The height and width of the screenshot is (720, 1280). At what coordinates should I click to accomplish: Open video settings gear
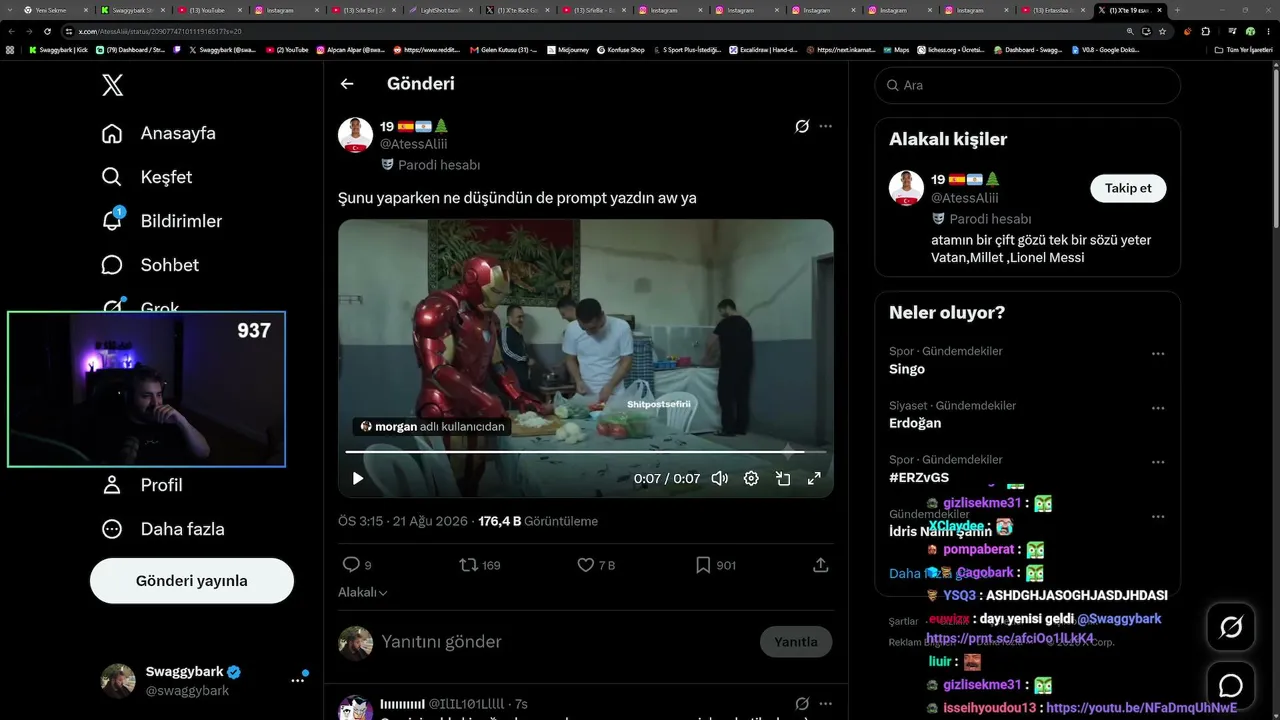point(751,478)
